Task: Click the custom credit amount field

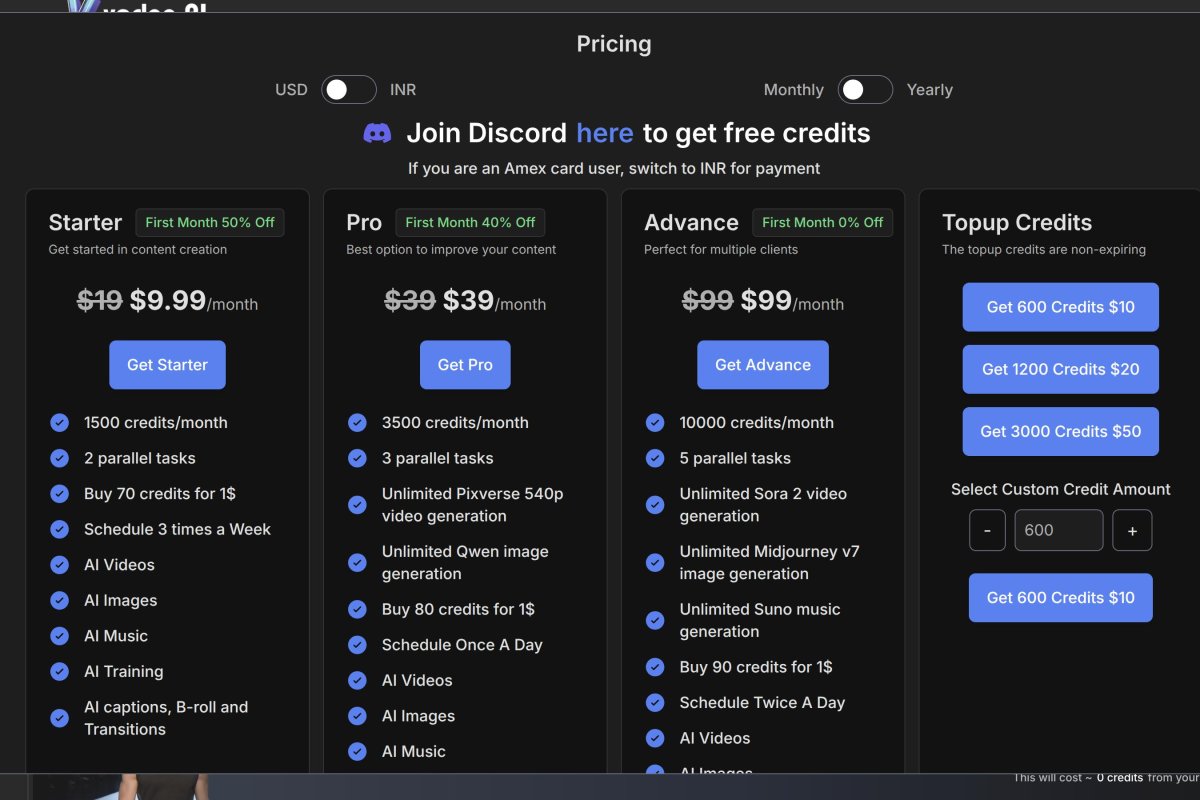Action: point(1059,531)
